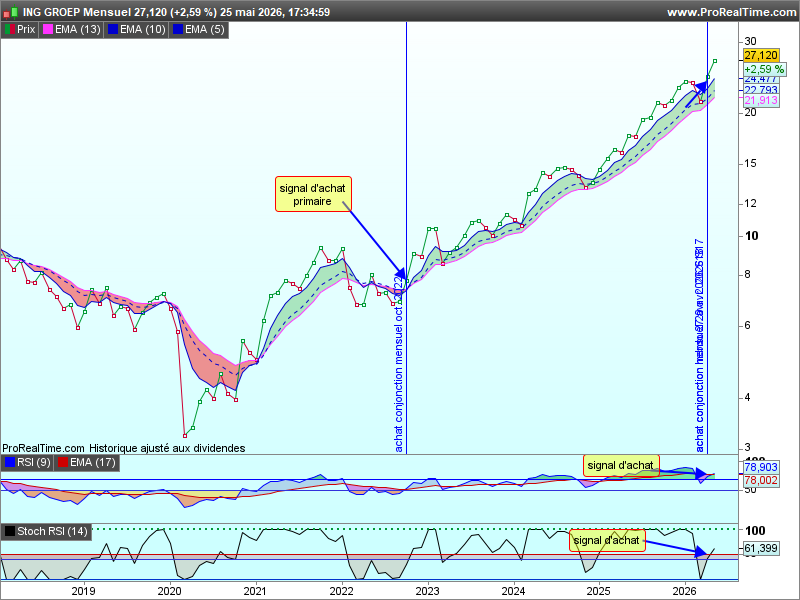The width and height of the screenshot is (800, 600).
Task: Click the 2025 year label on time axis
Action: [598, 591]
